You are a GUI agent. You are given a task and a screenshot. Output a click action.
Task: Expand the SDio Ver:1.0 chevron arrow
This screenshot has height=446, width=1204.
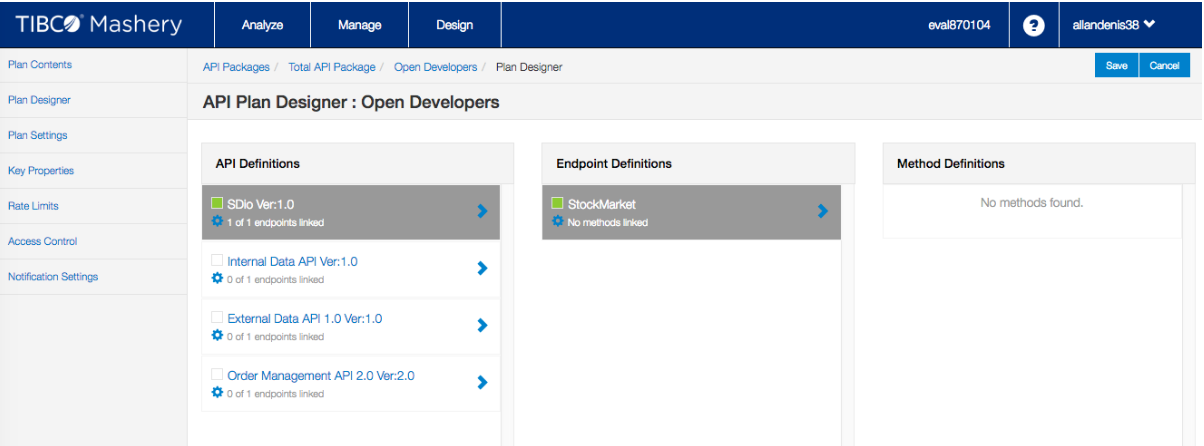coord(482,211)
